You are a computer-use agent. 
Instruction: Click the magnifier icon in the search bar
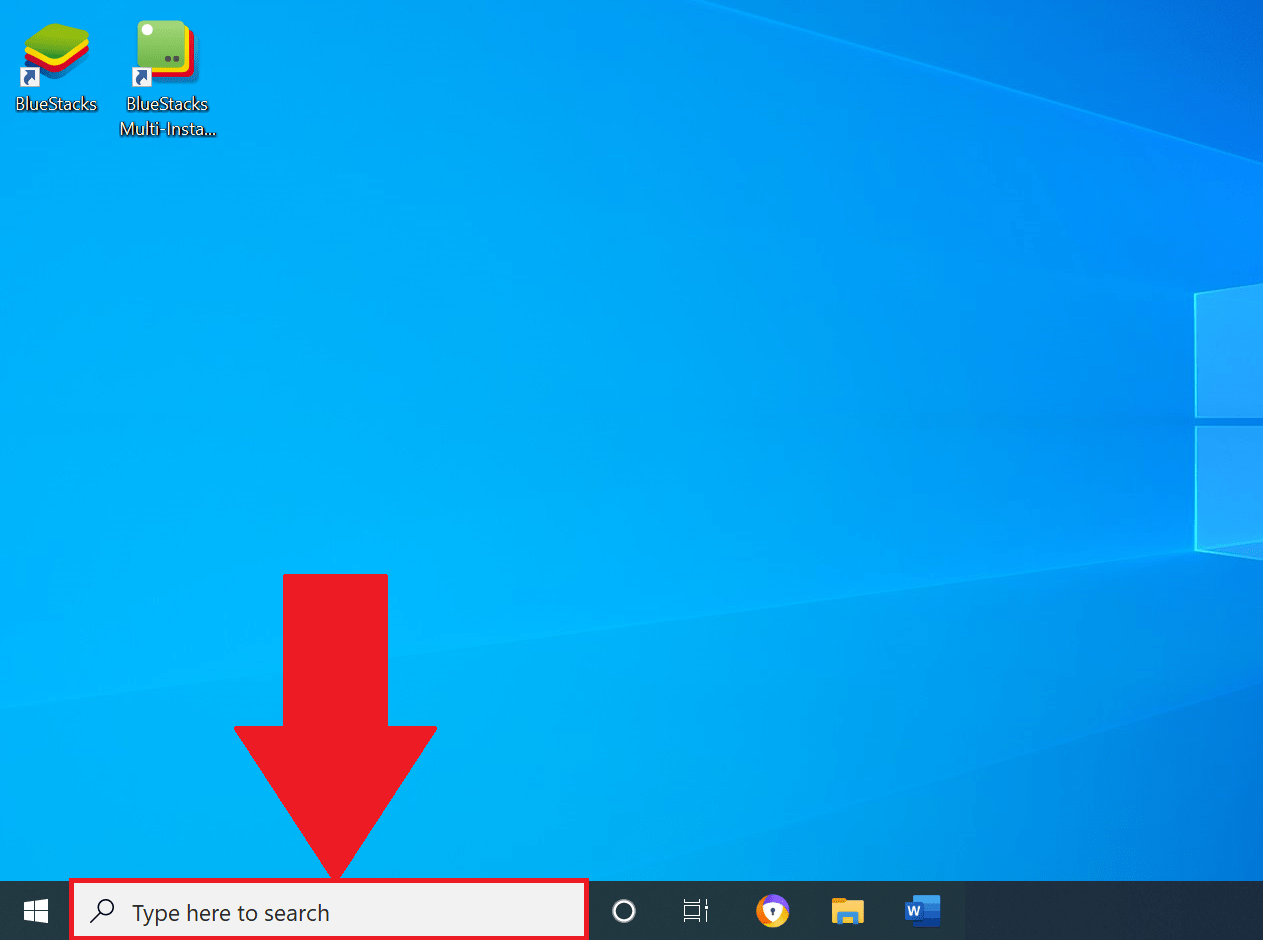[101, 911]
